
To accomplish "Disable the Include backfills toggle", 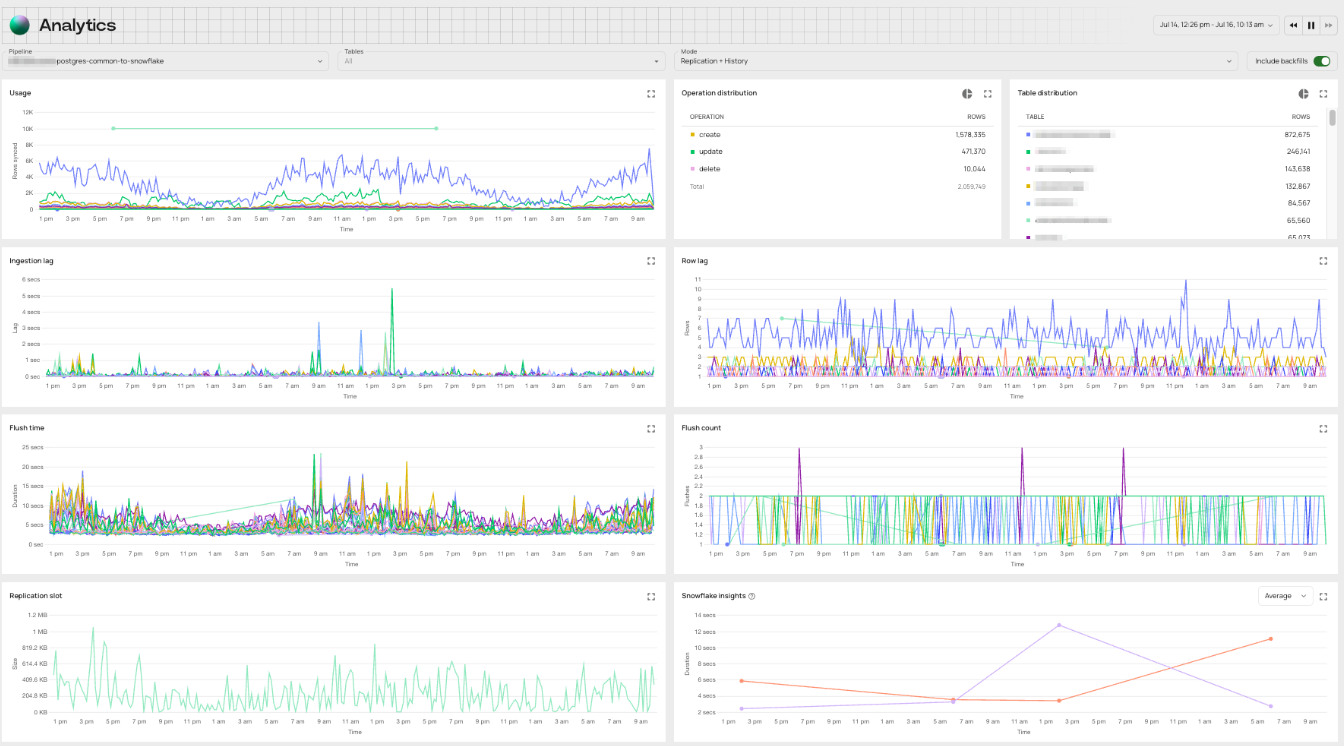I will pyautogui.click(x=1321, y=60).
